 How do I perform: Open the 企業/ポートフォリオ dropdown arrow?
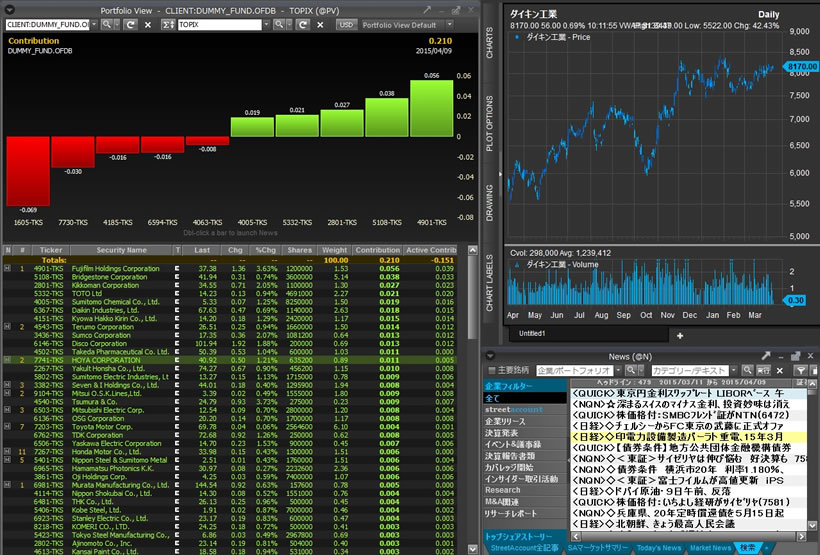[x=619, y=370]
